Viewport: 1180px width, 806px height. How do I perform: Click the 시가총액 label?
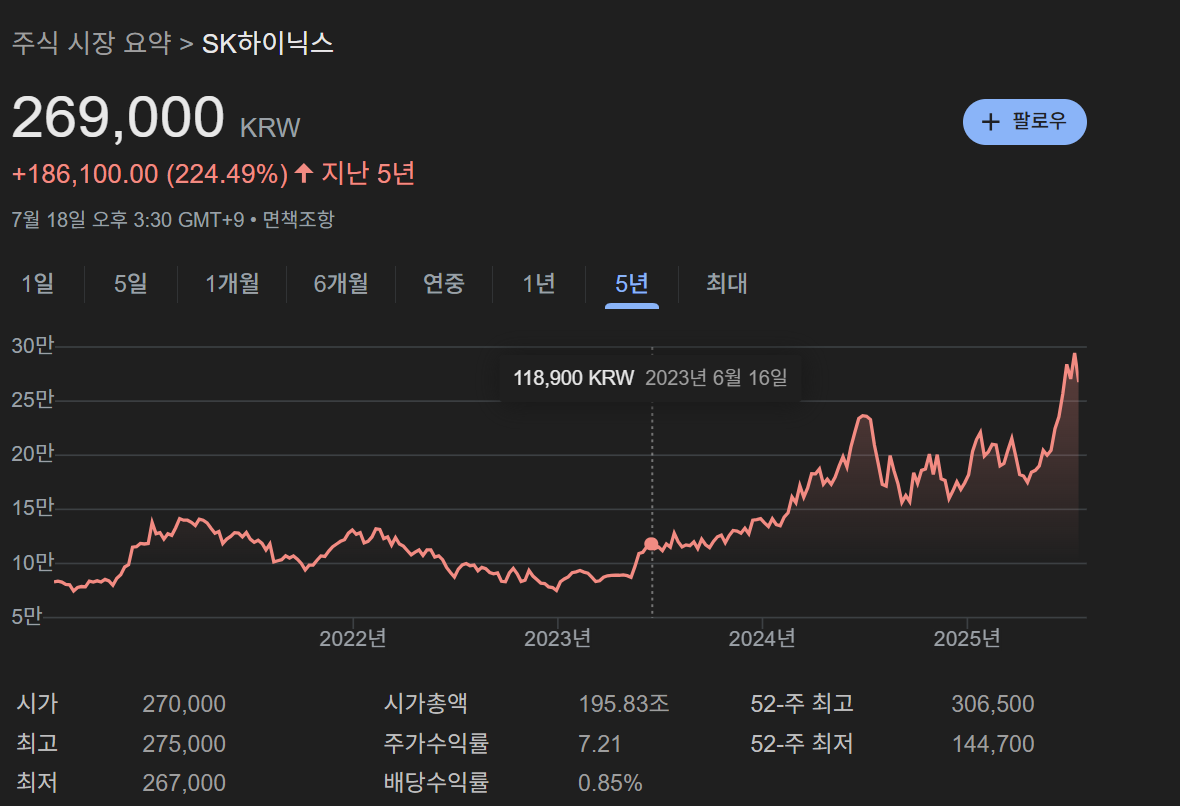click(426, 704)
